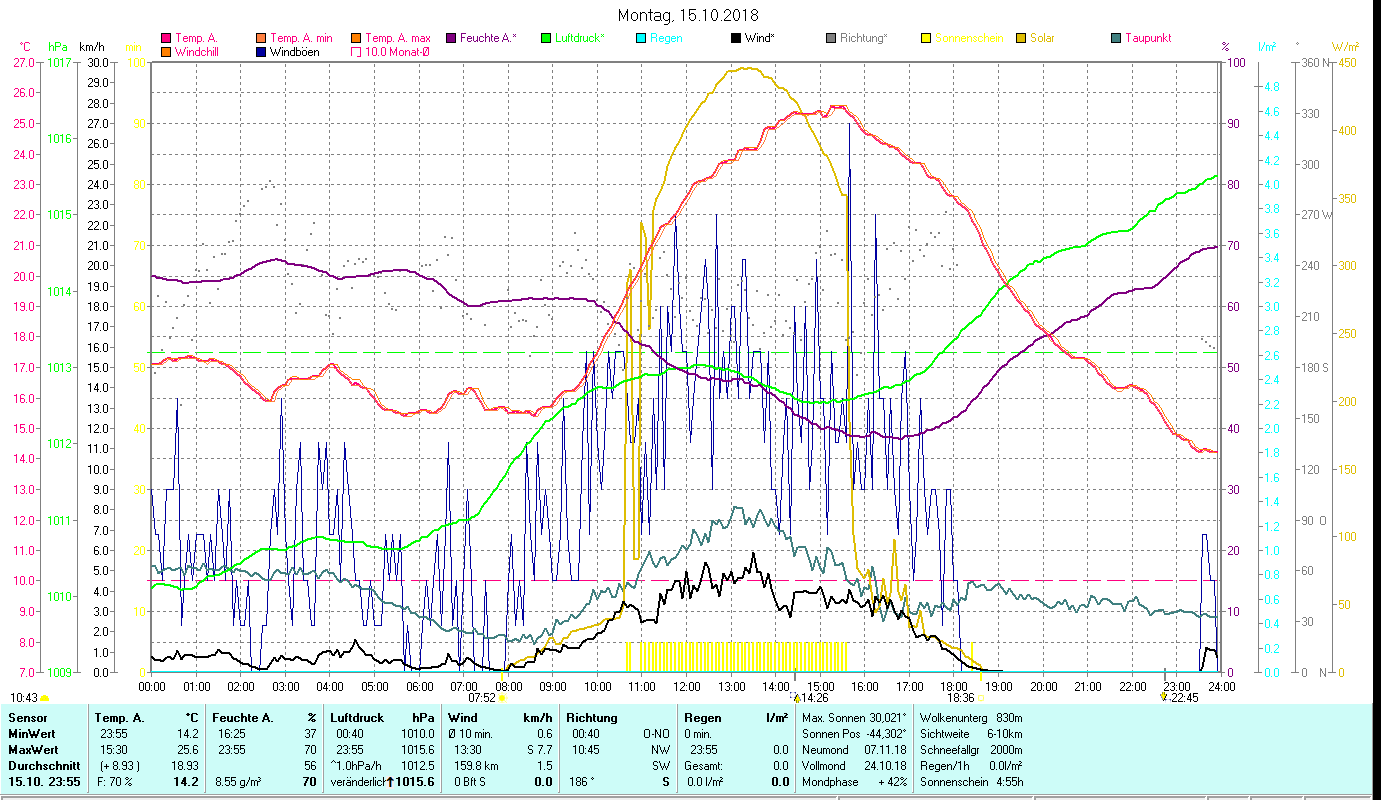This screenshot has height=800, width=1381.
Task: Click the sunset icon at 18:36
Action: pos(979,698)
